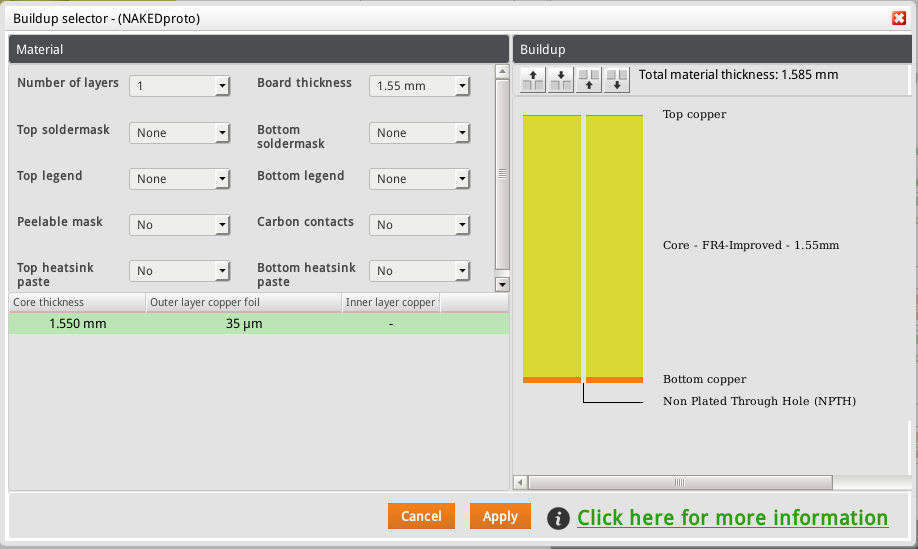
Task: Click the Material panel's vertical scrollbar thumb
Action: [502, 174]
